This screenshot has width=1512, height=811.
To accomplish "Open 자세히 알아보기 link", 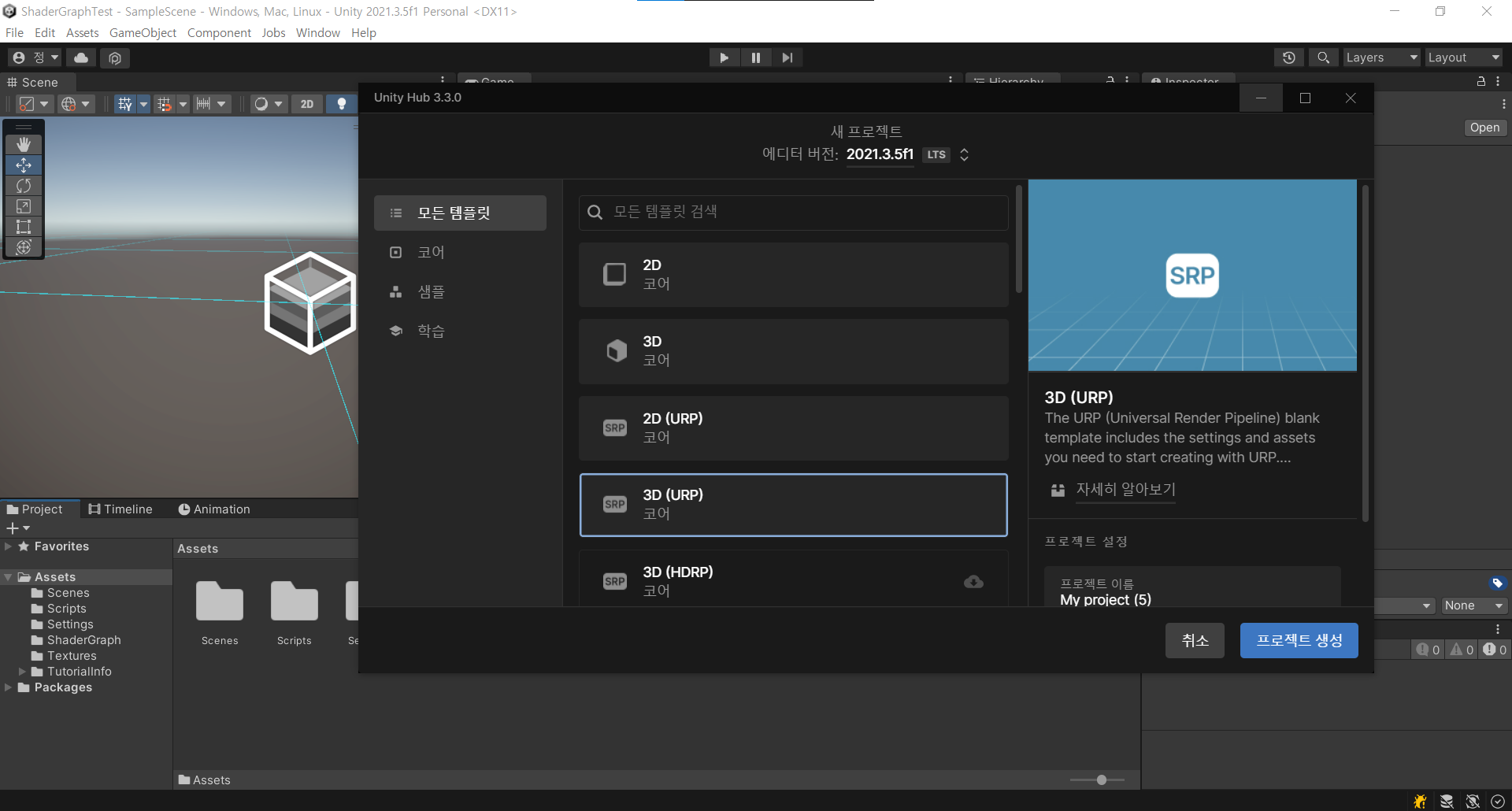I will pos(1125,490).
